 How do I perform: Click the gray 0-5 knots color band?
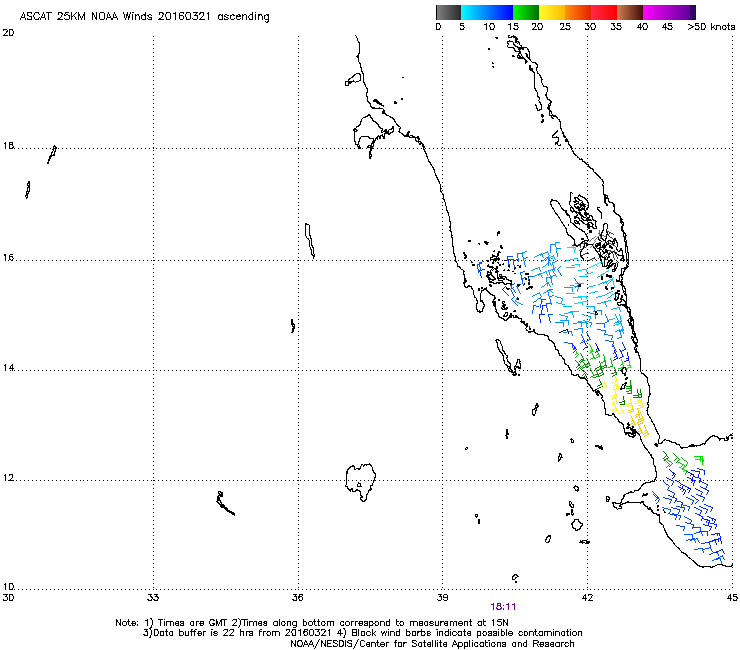click(448, 12)
